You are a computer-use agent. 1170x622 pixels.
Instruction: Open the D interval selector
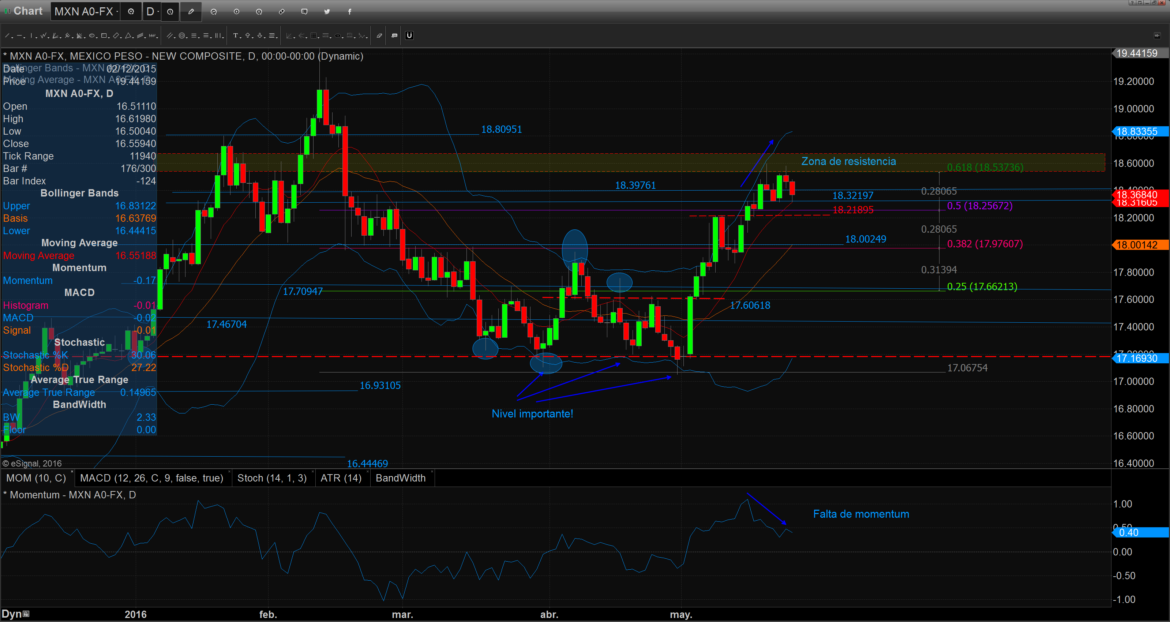151,11
